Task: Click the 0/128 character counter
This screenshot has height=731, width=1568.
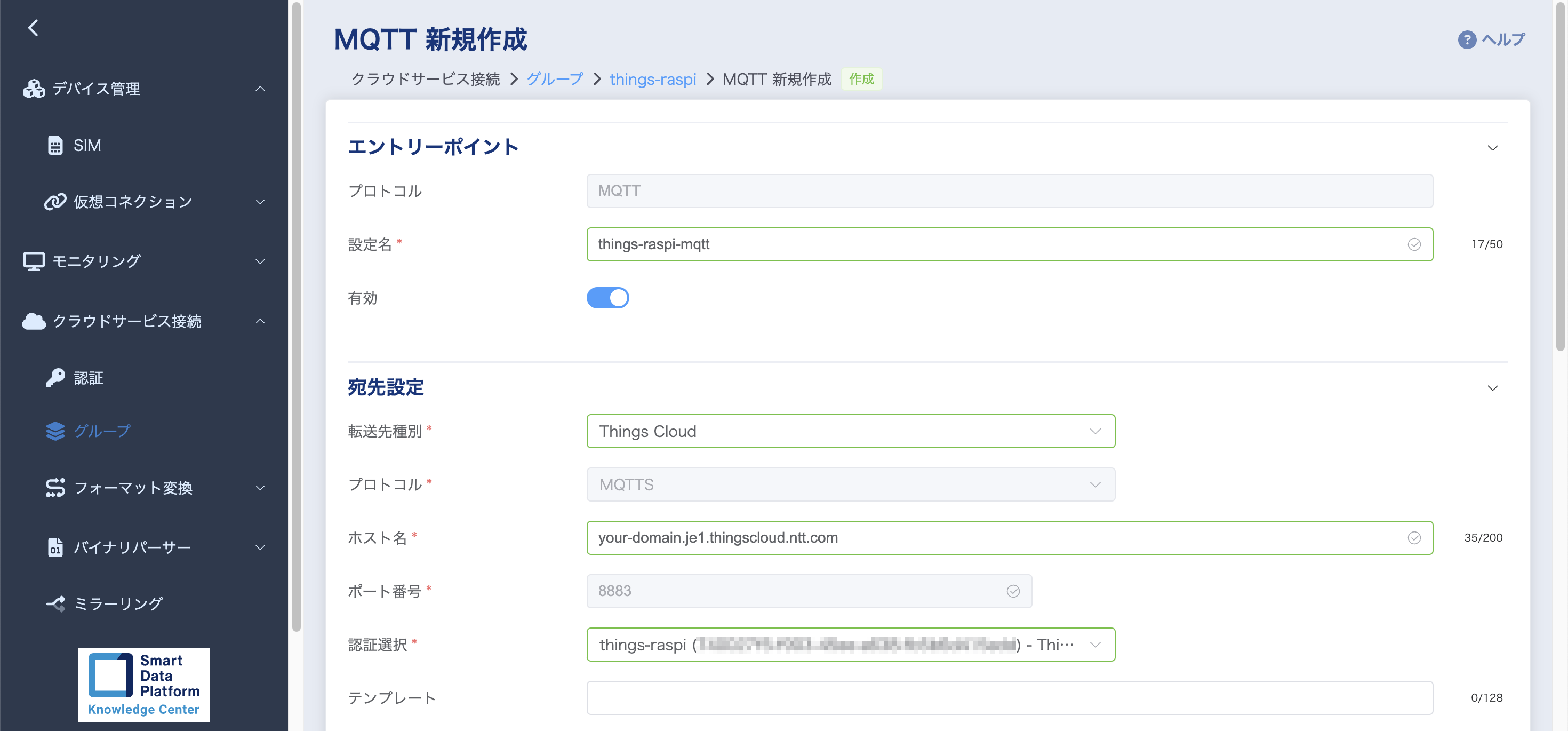Action: [1486, 698]
